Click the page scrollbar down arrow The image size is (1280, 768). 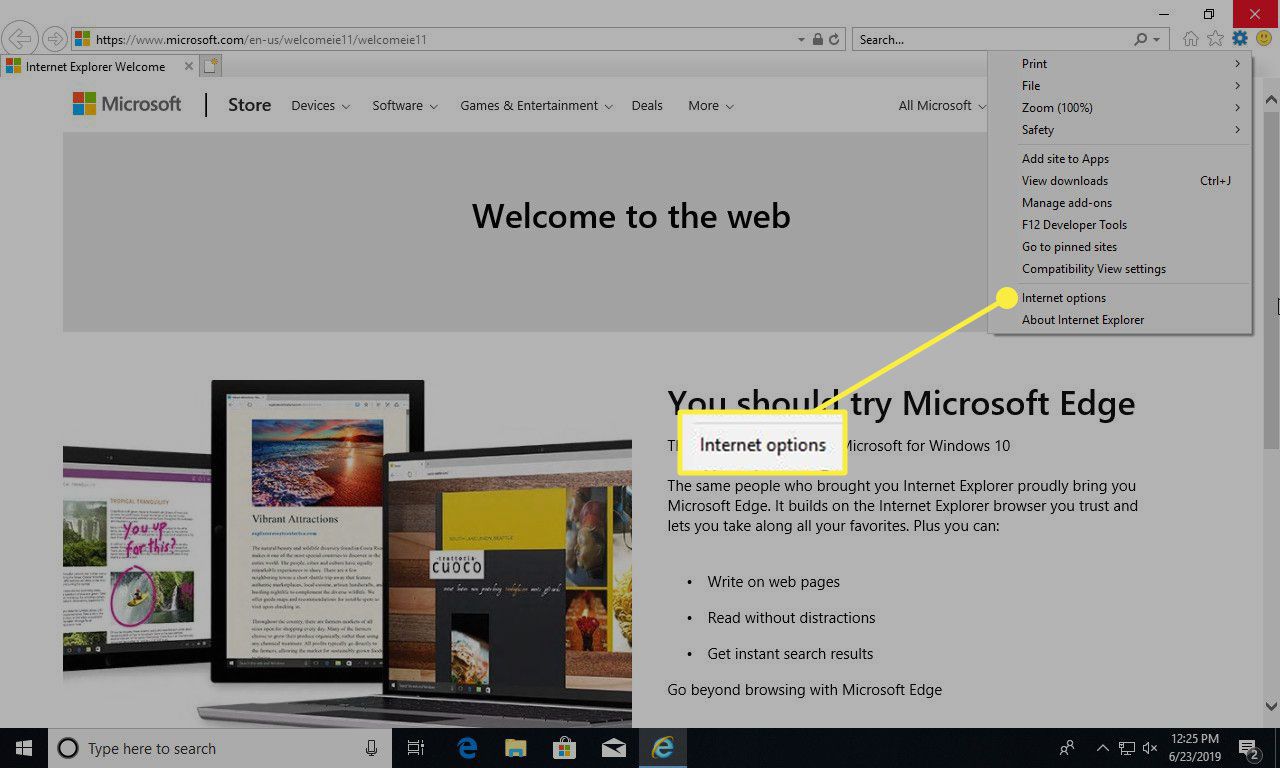click(1271, 705)
